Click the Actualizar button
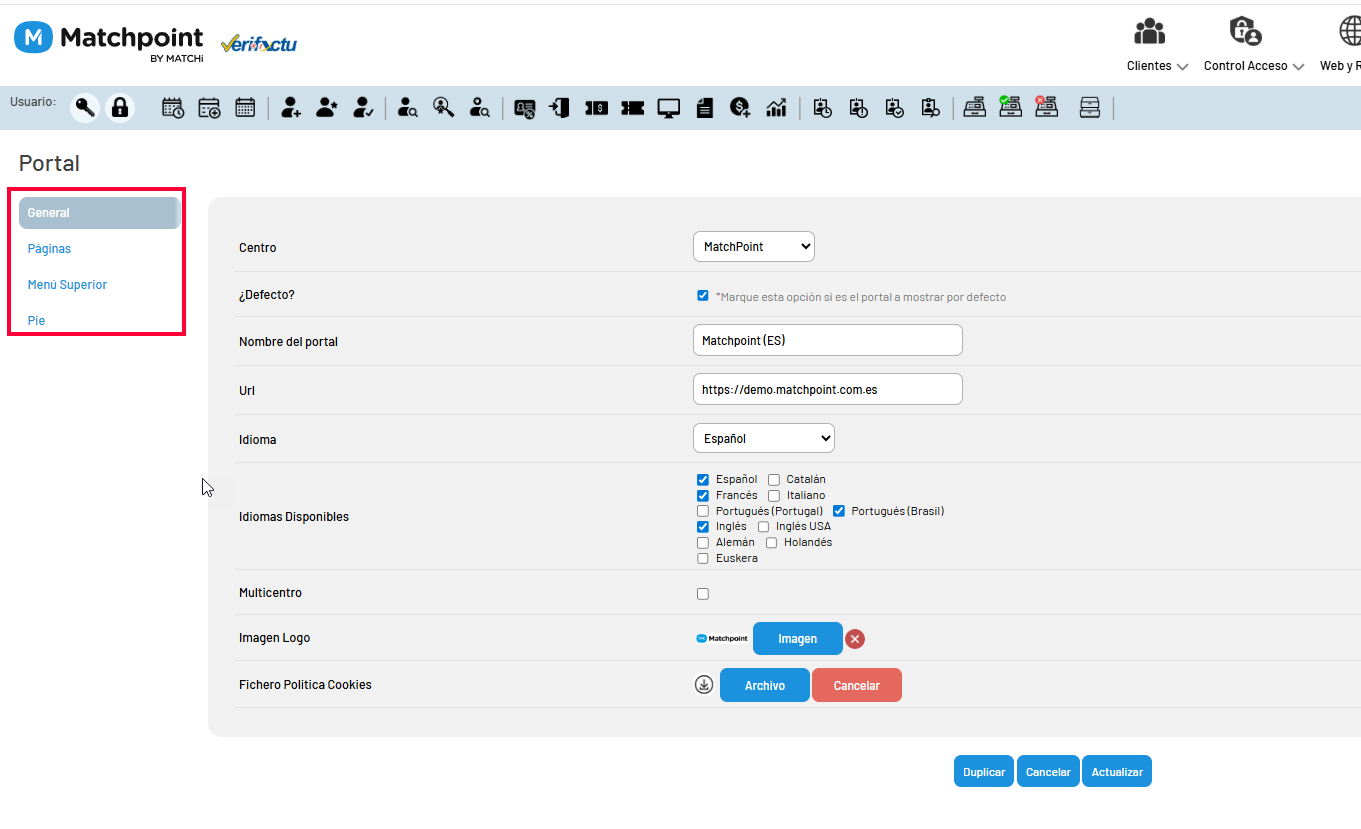This screenshot has height=829, width=1361. [1117, 772]
